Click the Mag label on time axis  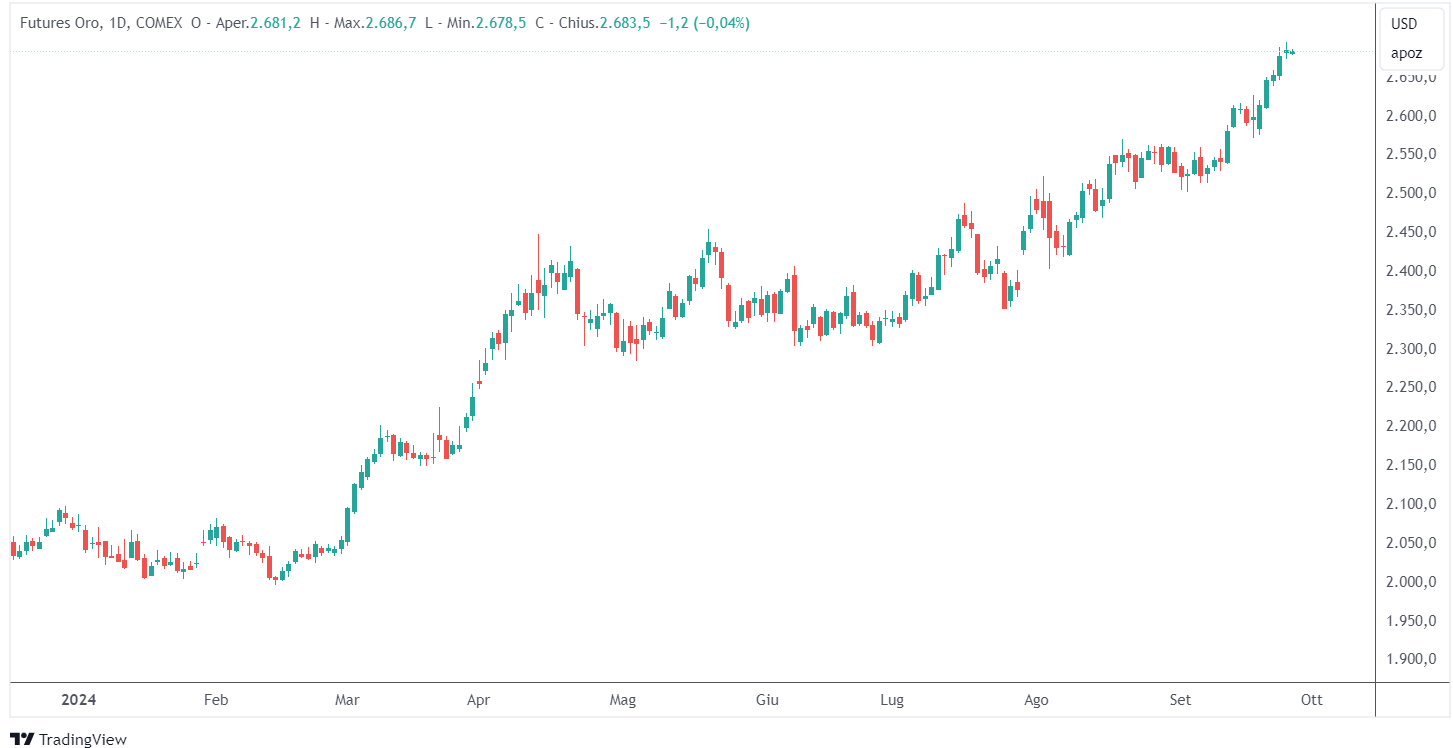pyautogui.click(x=623, y=700)
